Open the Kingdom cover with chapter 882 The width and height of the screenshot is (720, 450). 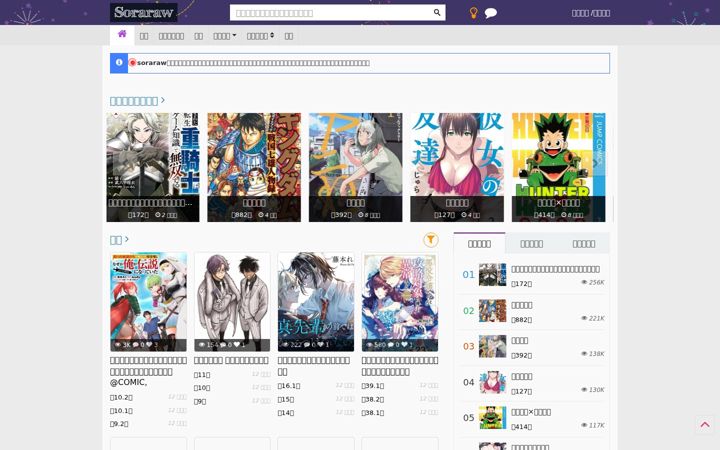pos(254,167)
